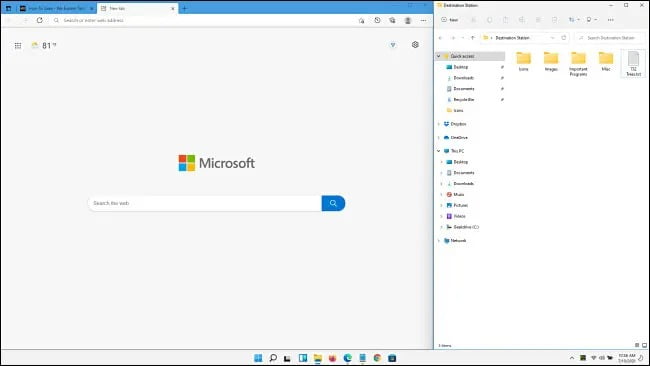Open the browser History icon

(x=377, y=20)
